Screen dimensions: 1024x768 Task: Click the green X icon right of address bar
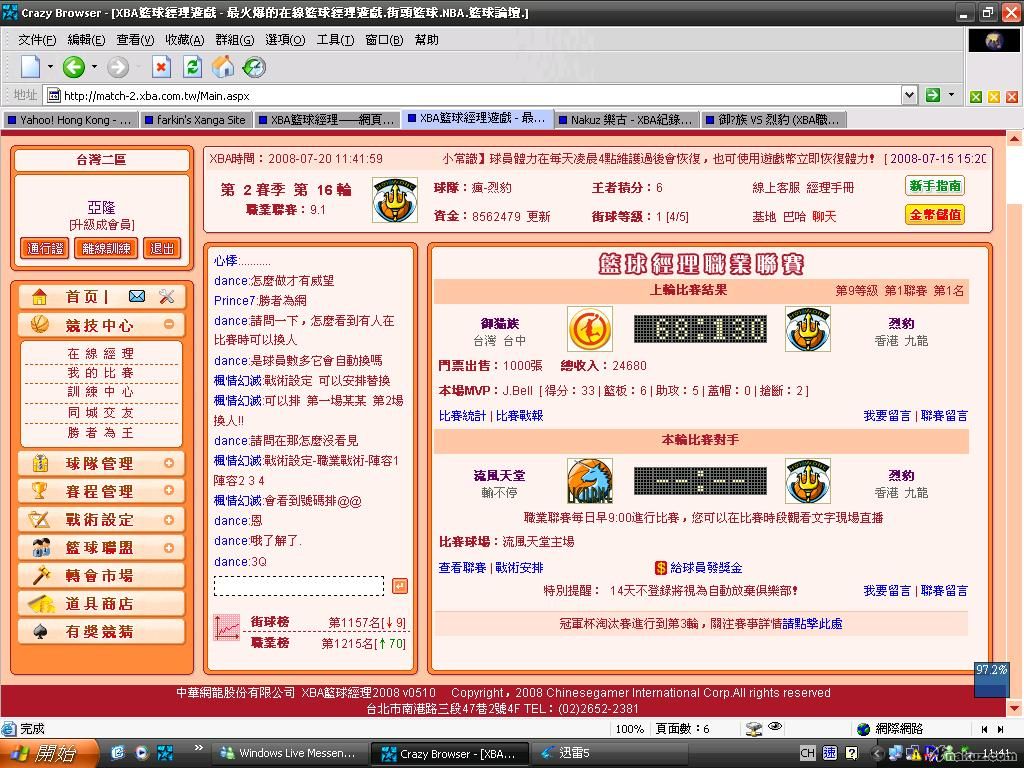tap(976, 97)
